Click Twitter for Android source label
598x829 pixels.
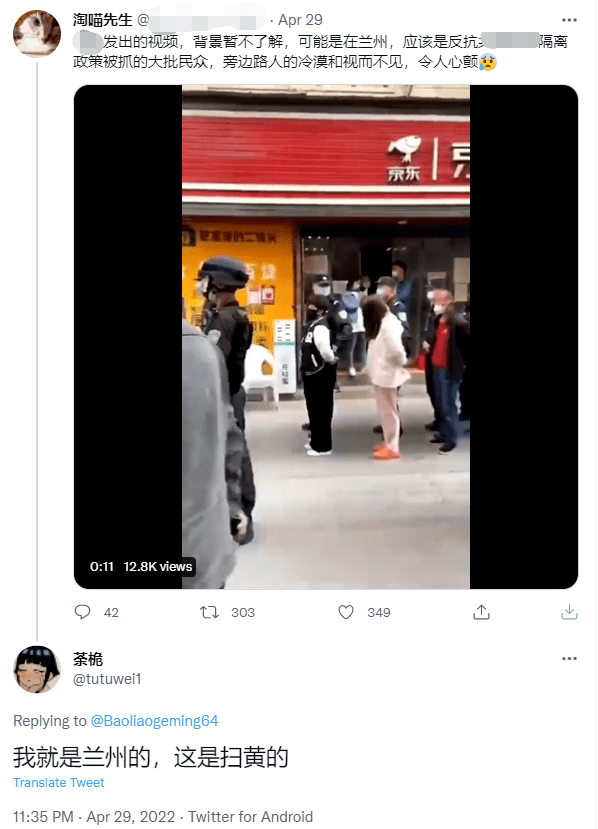click(x=251, y=816)
